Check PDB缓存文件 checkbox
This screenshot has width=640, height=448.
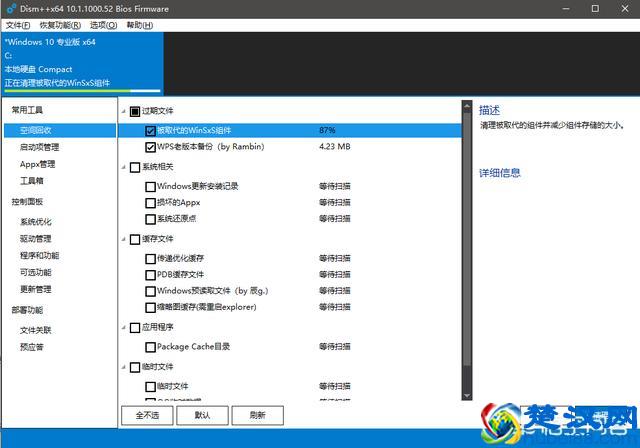point(150,275)
